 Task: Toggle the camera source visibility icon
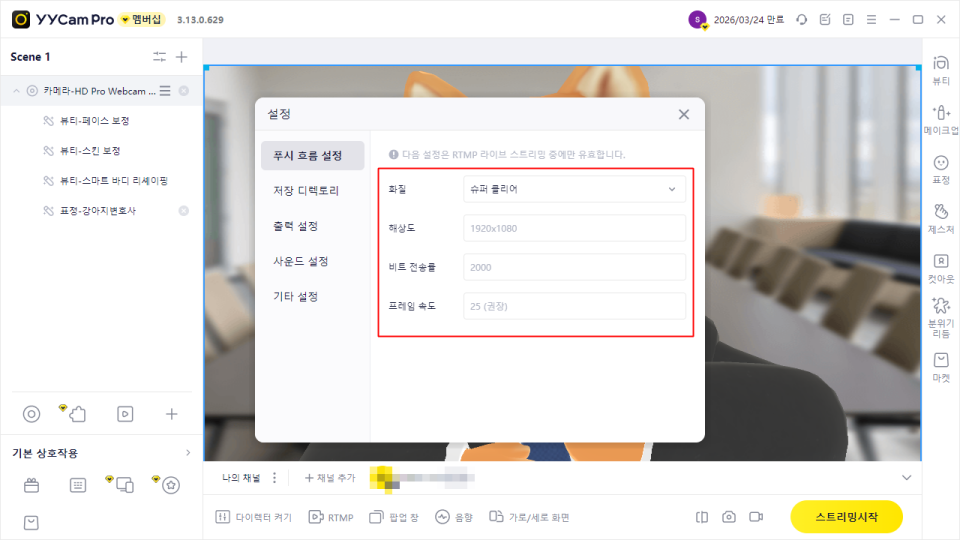coord(32,91)
